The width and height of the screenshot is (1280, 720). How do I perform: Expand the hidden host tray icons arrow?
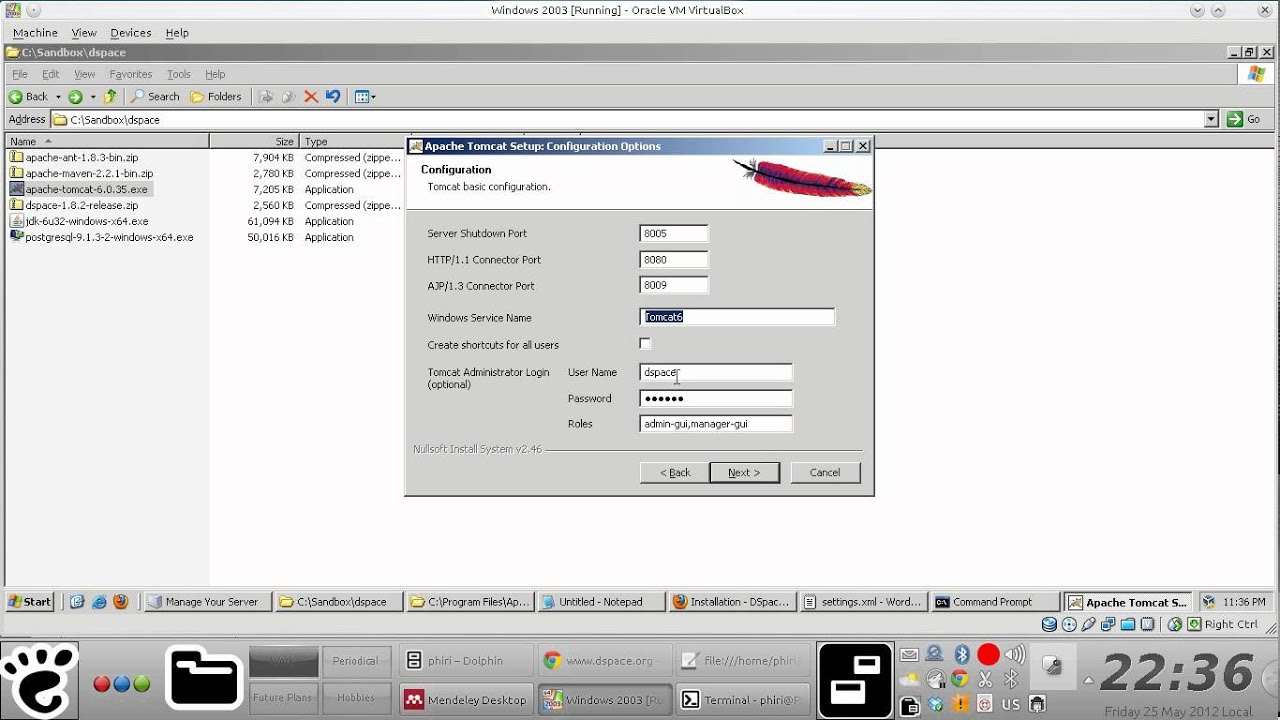pyautogui.click(x=1088, y=680)
